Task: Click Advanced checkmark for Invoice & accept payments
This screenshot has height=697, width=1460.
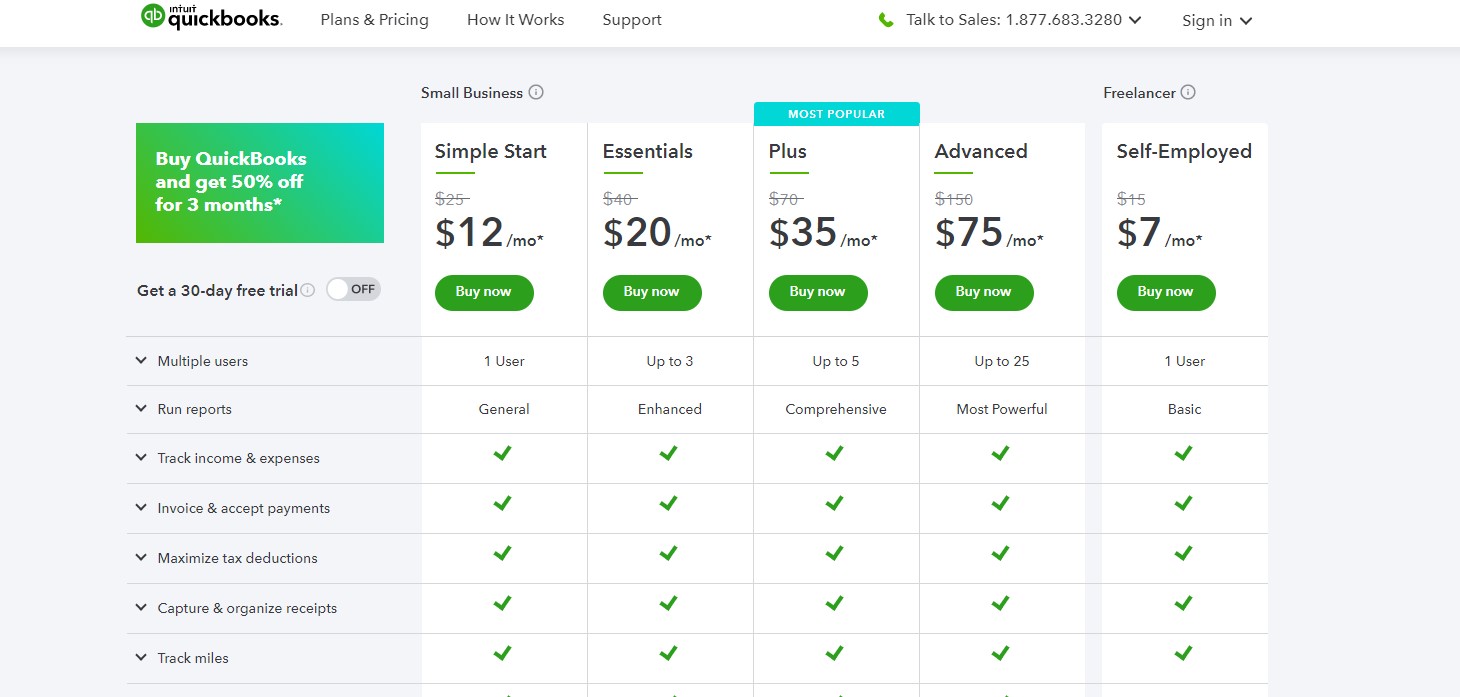Action: [1001, 503]
